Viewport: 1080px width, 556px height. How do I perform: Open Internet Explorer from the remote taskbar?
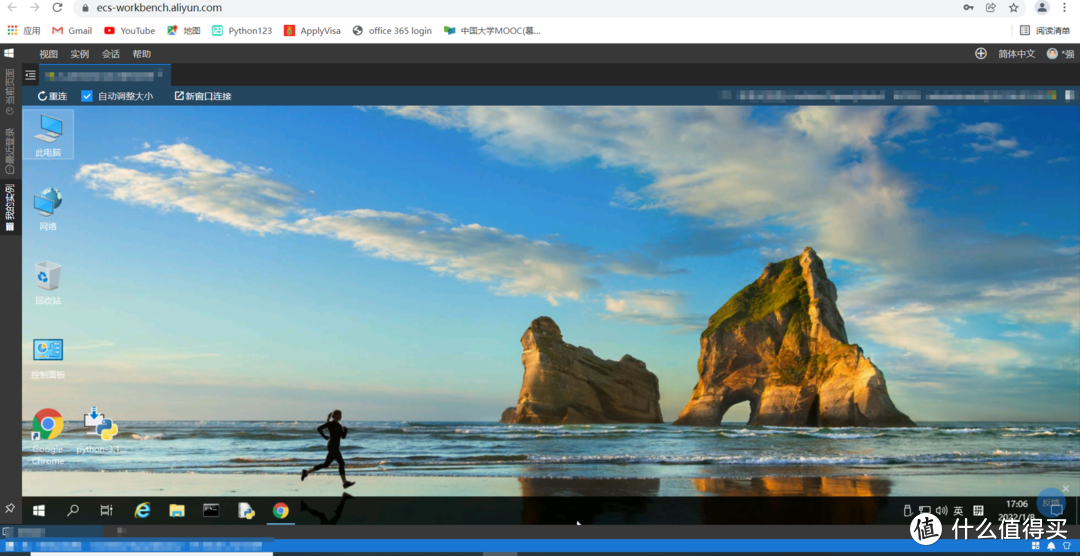[x=142, y=510]
